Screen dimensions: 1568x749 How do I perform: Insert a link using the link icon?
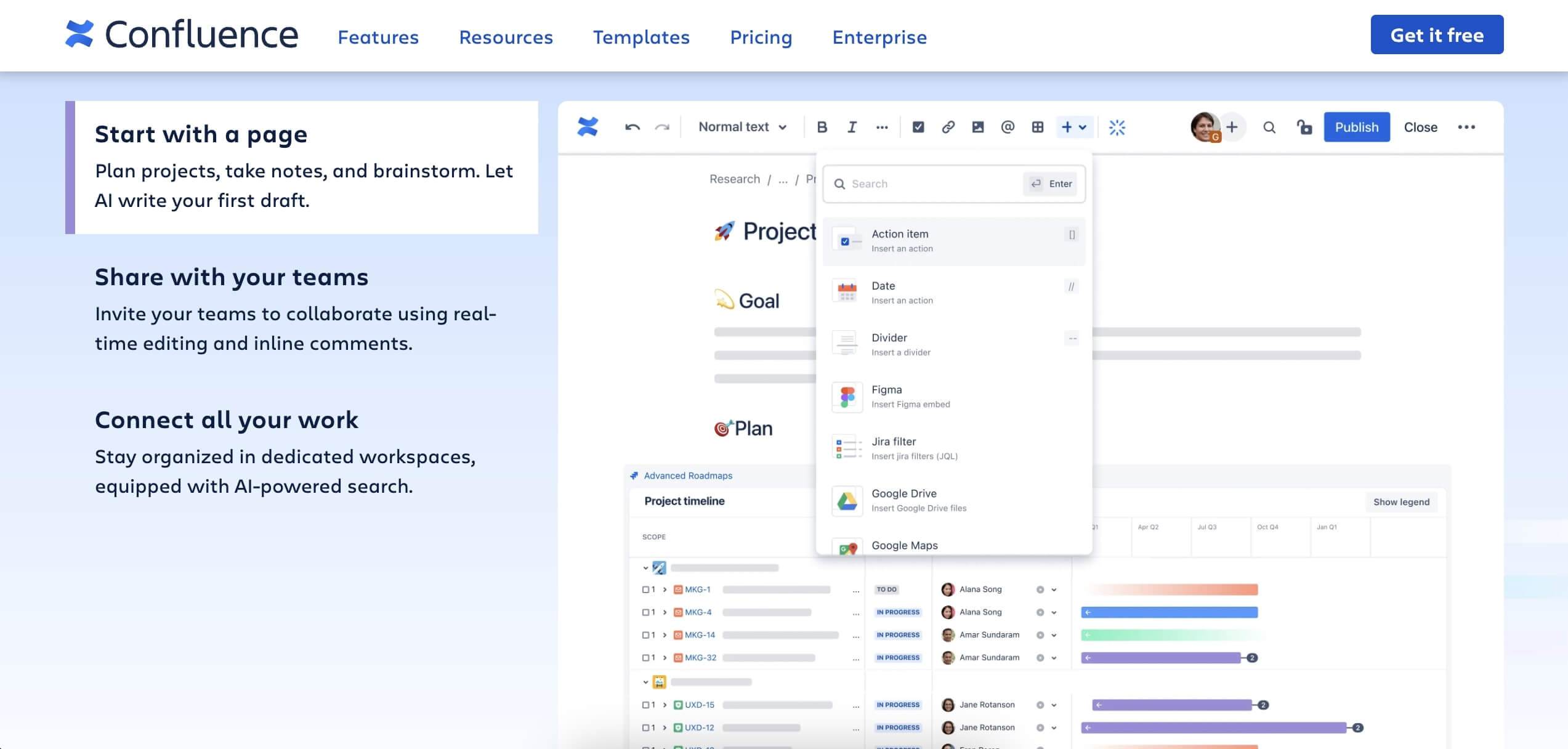coord(948,127)
